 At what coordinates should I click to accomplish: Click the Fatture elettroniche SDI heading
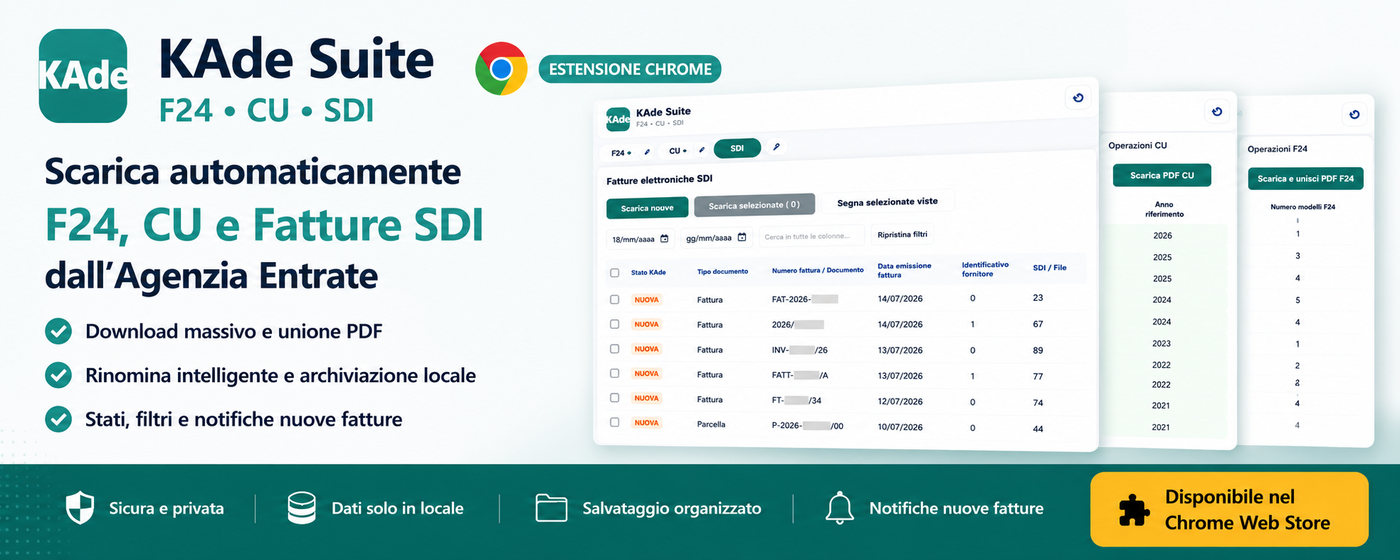pyautogui.click(x=659, y=181)
